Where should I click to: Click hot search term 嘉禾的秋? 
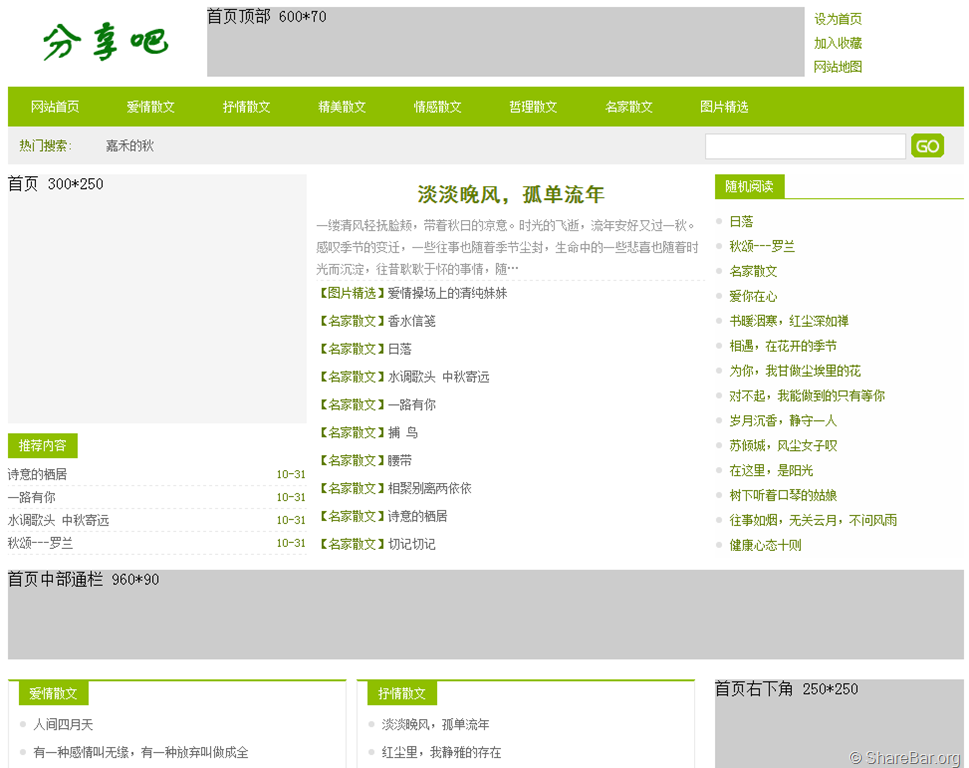click(130, 146)
